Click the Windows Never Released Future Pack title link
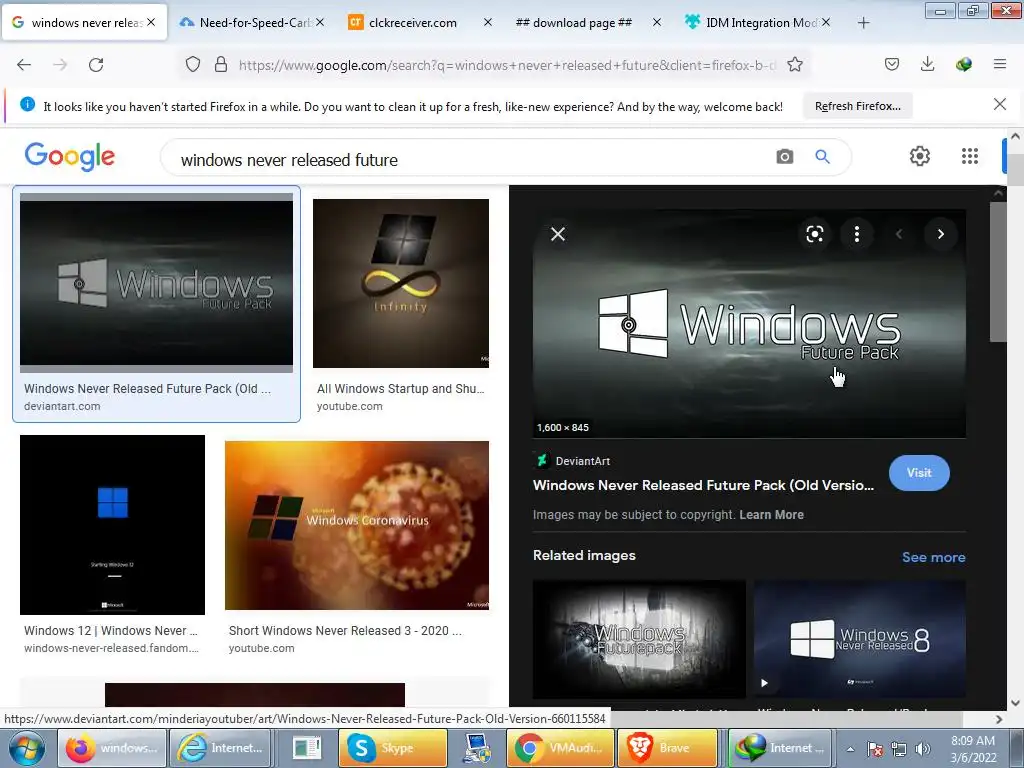Image resolution: width=1024 pixels, height=768 pixels. click(703, 485)
